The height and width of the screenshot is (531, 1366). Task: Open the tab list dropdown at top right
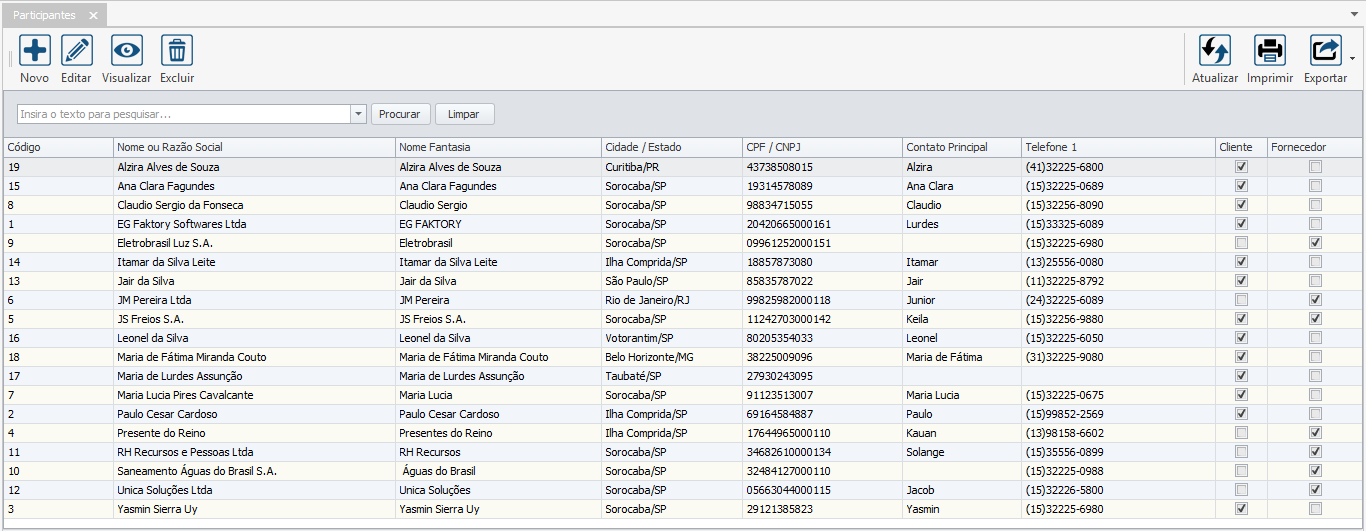(1353, 14)
